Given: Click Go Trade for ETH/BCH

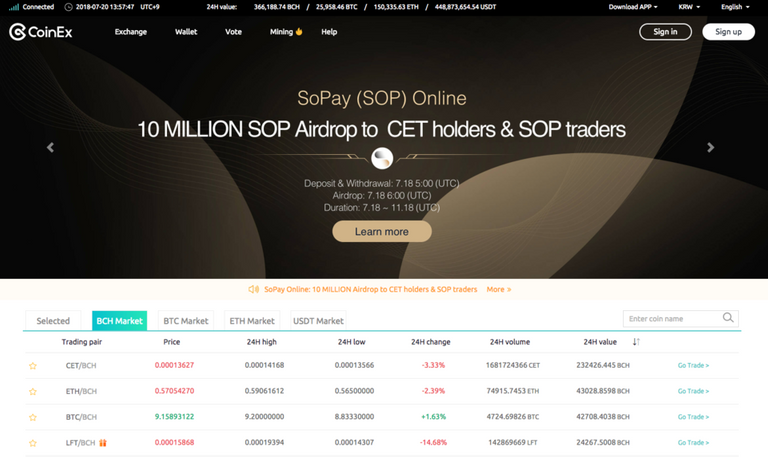Looking at the screenshot, I should click(x=693, y=391).
